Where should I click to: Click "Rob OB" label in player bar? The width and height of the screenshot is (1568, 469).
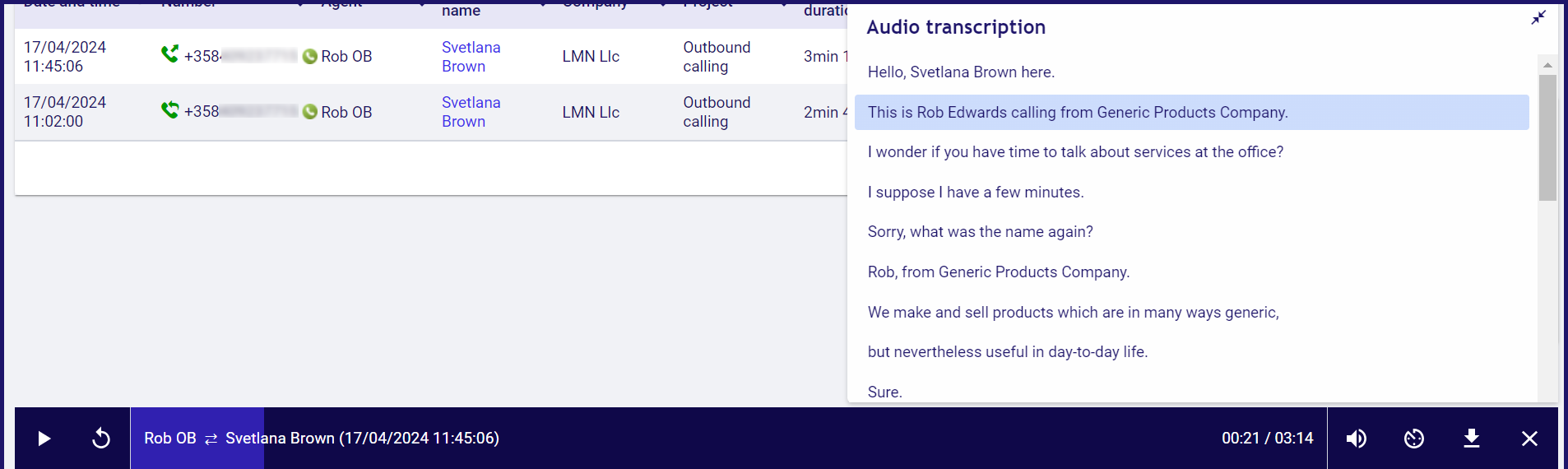[x=170, y=439]
